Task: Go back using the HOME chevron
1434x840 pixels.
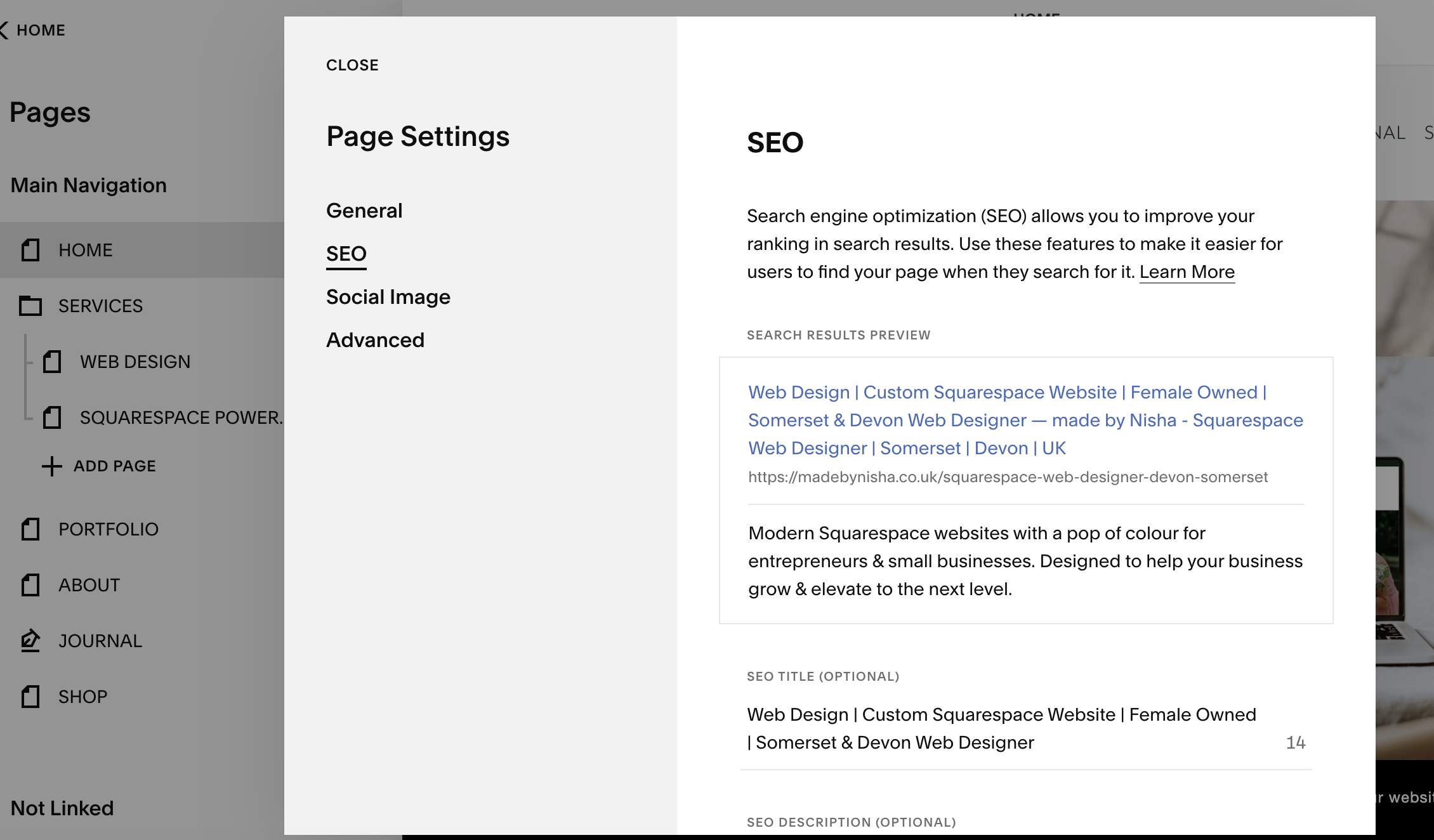Action: coord(5,30)
